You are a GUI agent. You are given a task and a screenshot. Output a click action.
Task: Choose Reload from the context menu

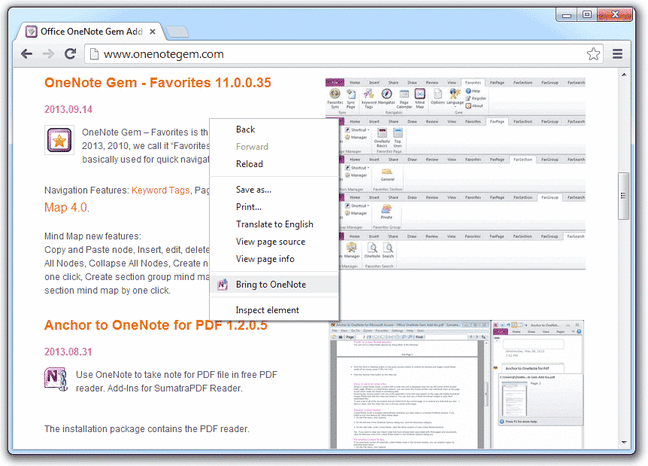click(274, 164)
